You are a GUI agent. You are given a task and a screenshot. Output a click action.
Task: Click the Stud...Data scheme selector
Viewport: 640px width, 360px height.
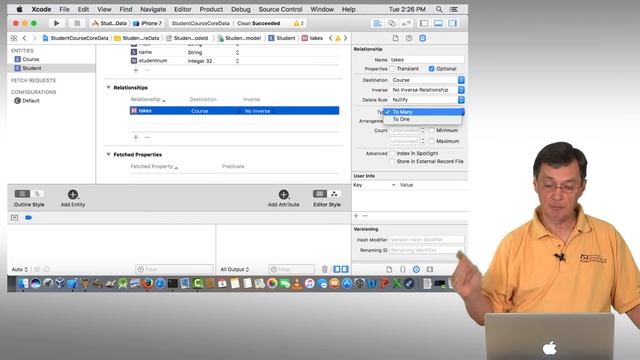pos(109,23)
